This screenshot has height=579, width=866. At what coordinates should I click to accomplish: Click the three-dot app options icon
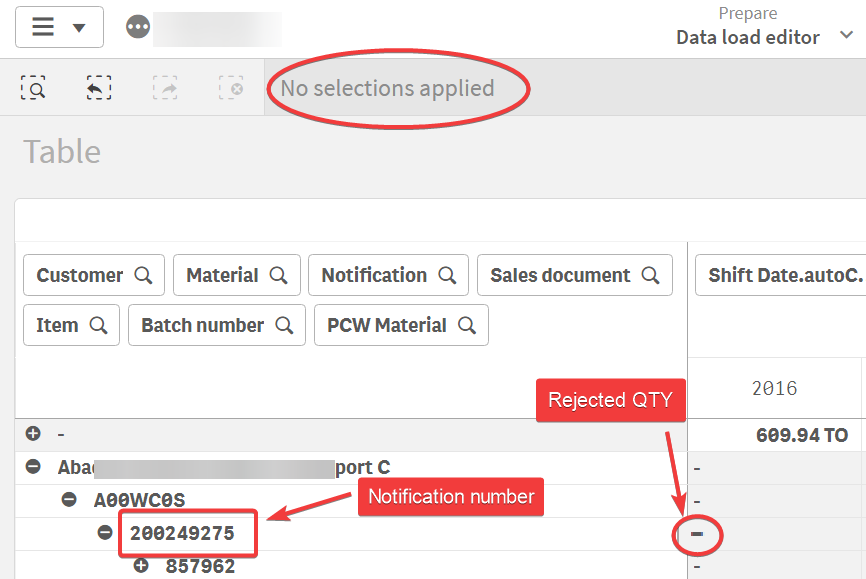pos(138,27)
